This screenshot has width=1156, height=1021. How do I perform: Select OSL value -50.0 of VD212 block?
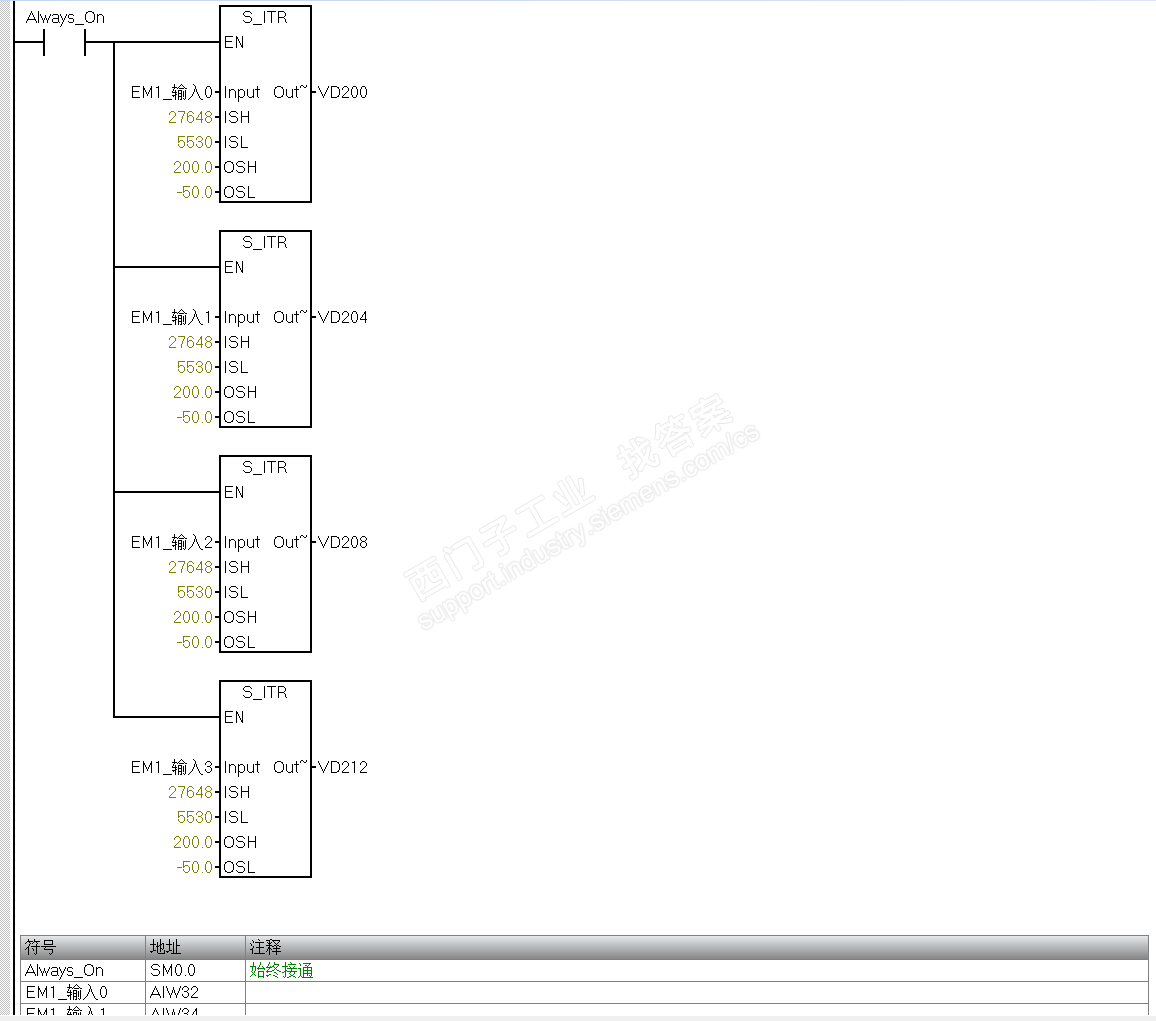click(195, 867)
